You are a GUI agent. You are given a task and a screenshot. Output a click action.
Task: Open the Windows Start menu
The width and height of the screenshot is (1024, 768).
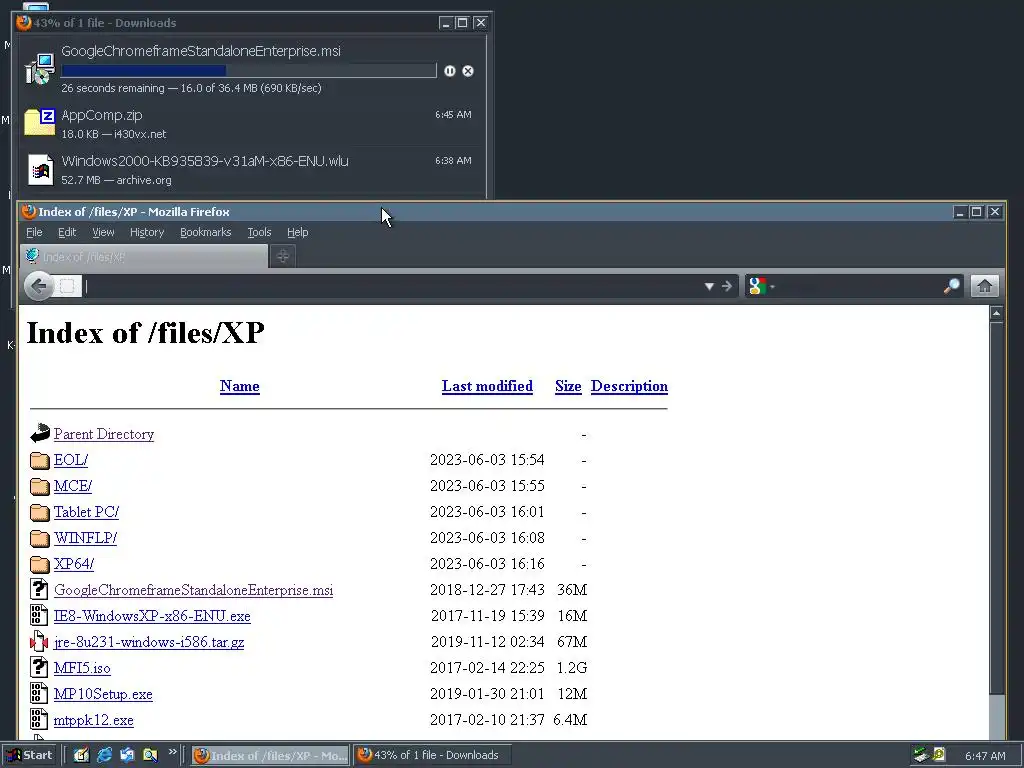click(30, 756)
